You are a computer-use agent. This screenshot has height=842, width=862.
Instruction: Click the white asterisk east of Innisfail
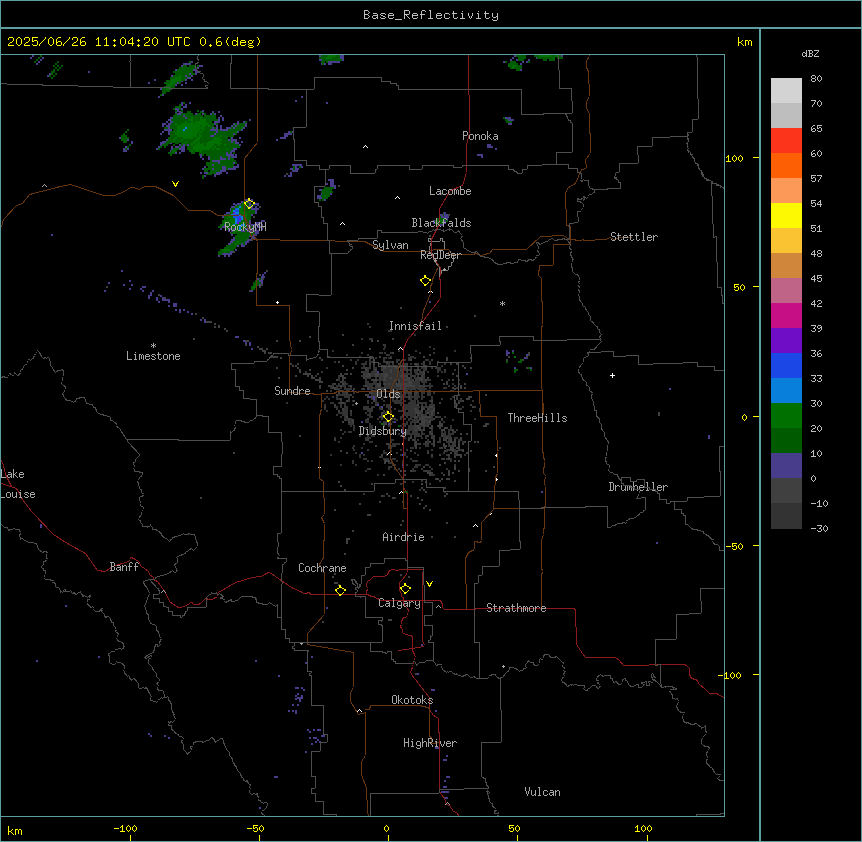tap(502, 304)
